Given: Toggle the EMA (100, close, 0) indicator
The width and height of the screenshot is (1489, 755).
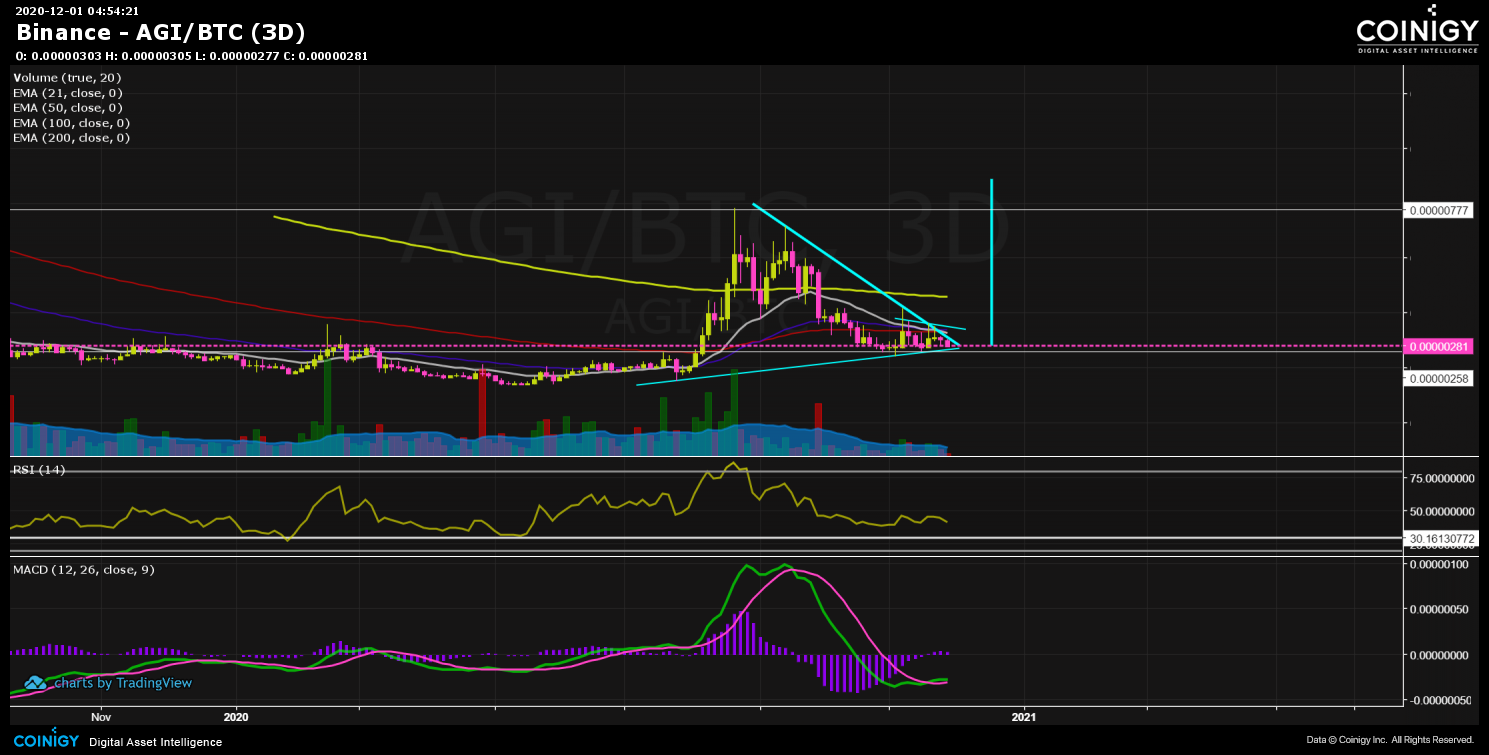Looking at the screenshot, I should (x=70, y=122).
